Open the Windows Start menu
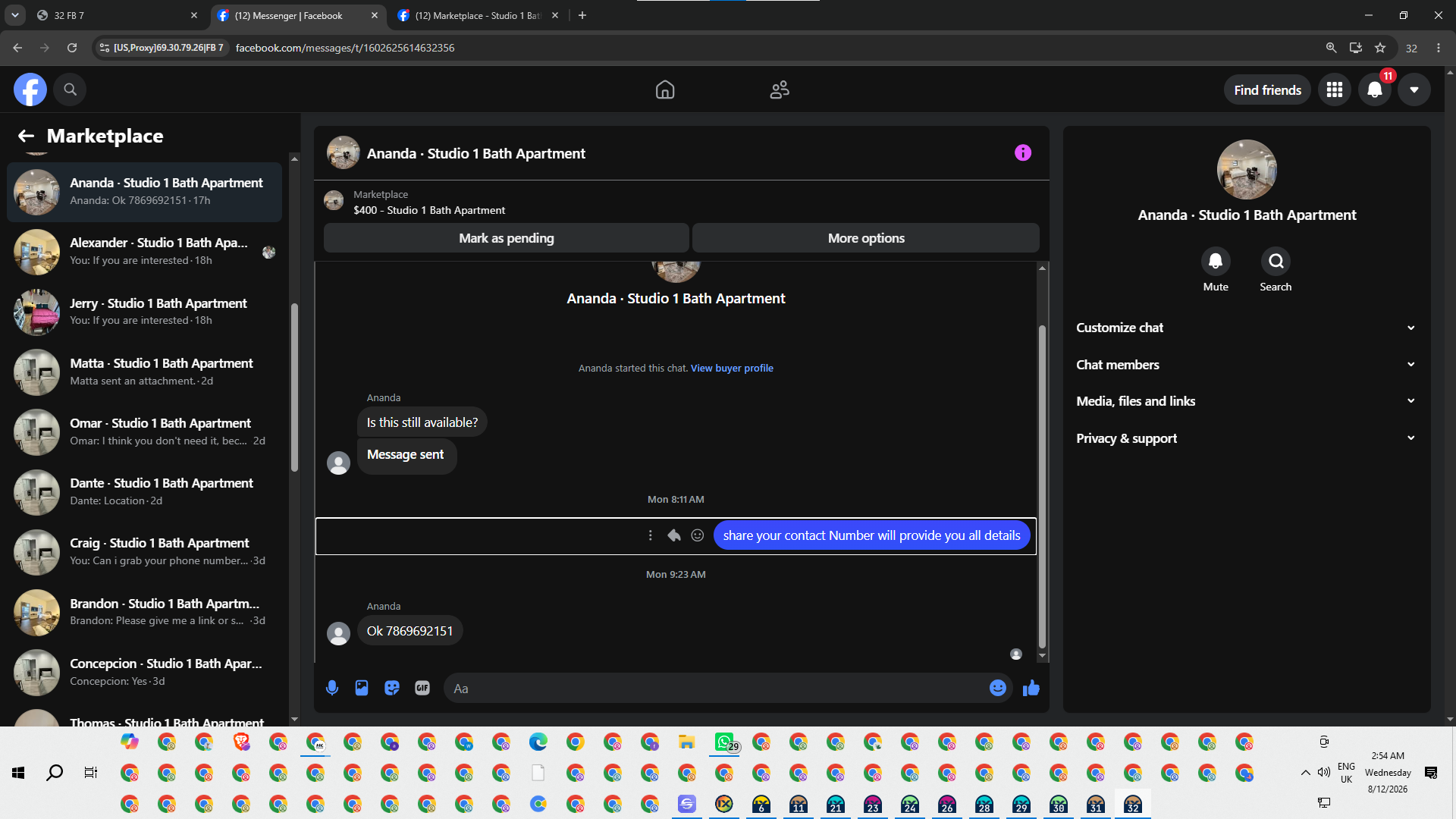The image size is (1456, 819). pos(18,773)
